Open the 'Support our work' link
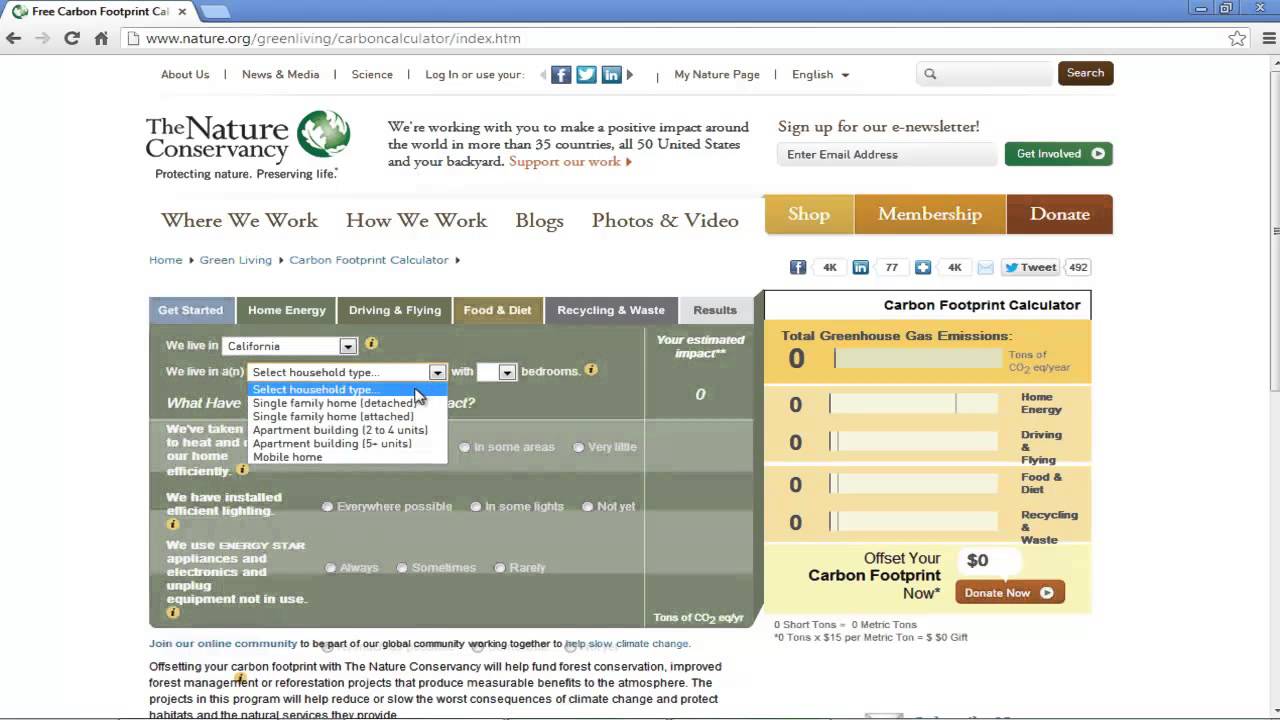The height and width of the screenshot is (720, 1280). tap(570, 161)
